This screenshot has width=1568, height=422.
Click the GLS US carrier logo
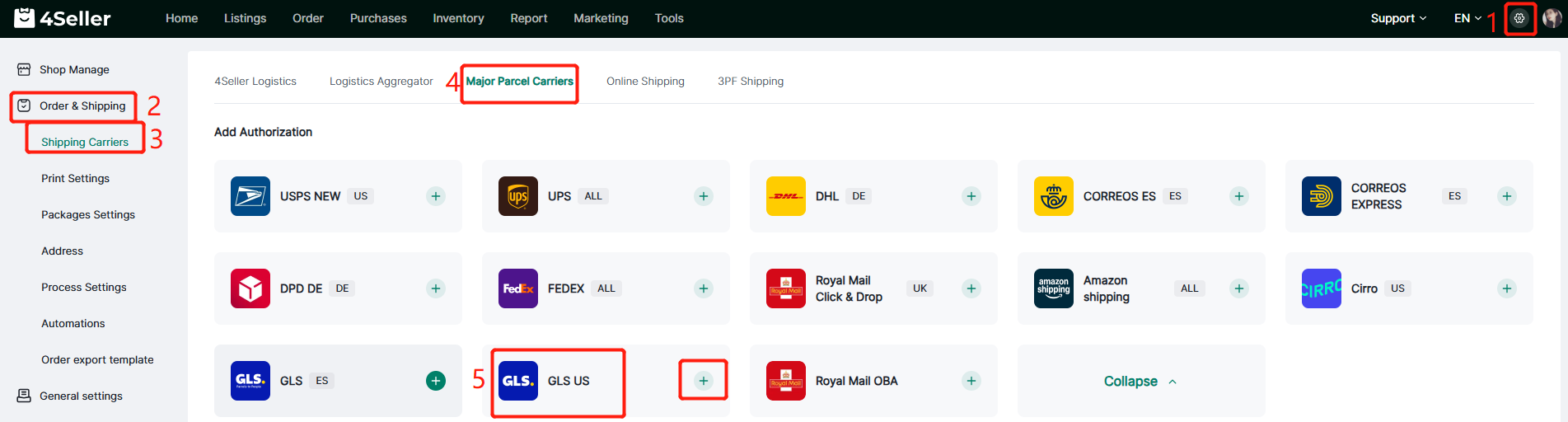tap(518, 381)
